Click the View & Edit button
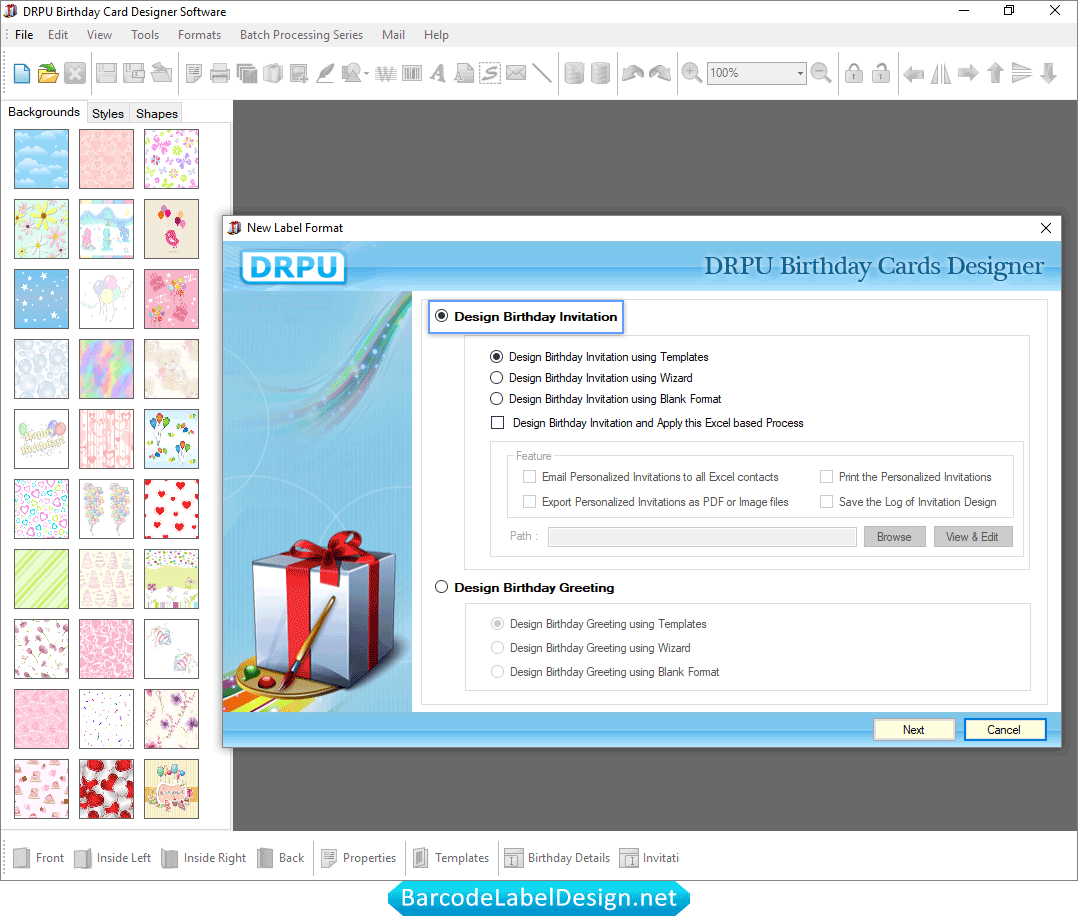1078x916 pixels. point(972,537)
